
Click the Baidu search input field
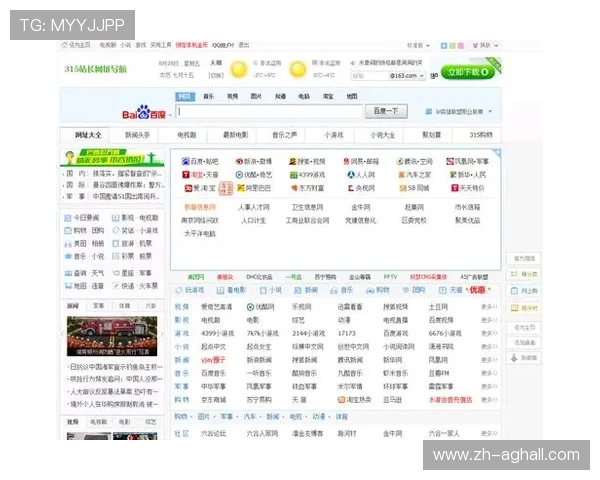(x=269, y=112)
